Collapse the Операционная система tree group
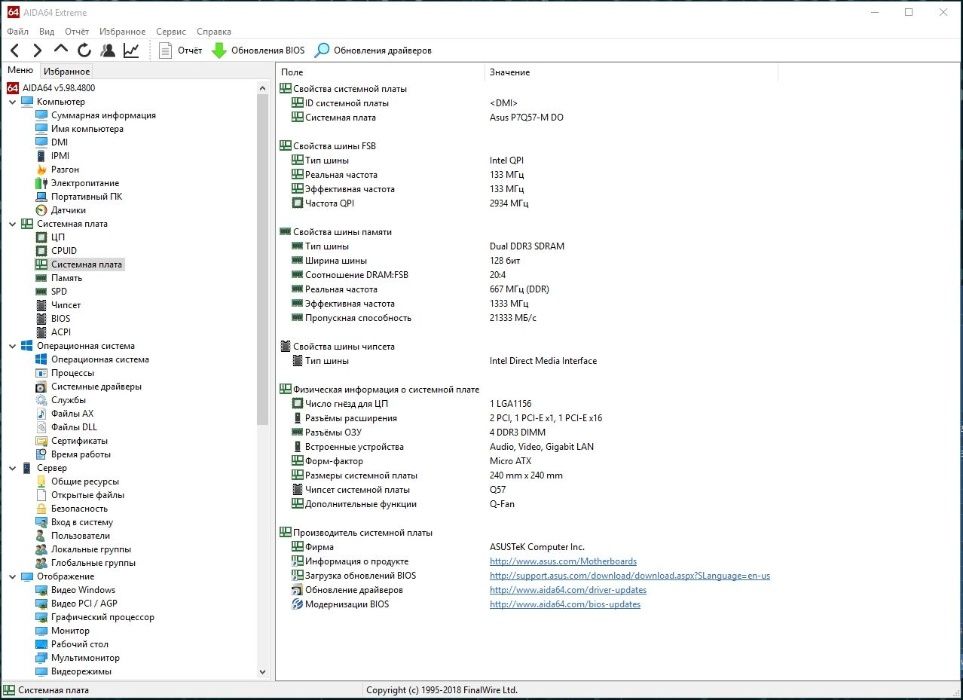963x700 pixels. pyautogui.click(x=12, y=346)
